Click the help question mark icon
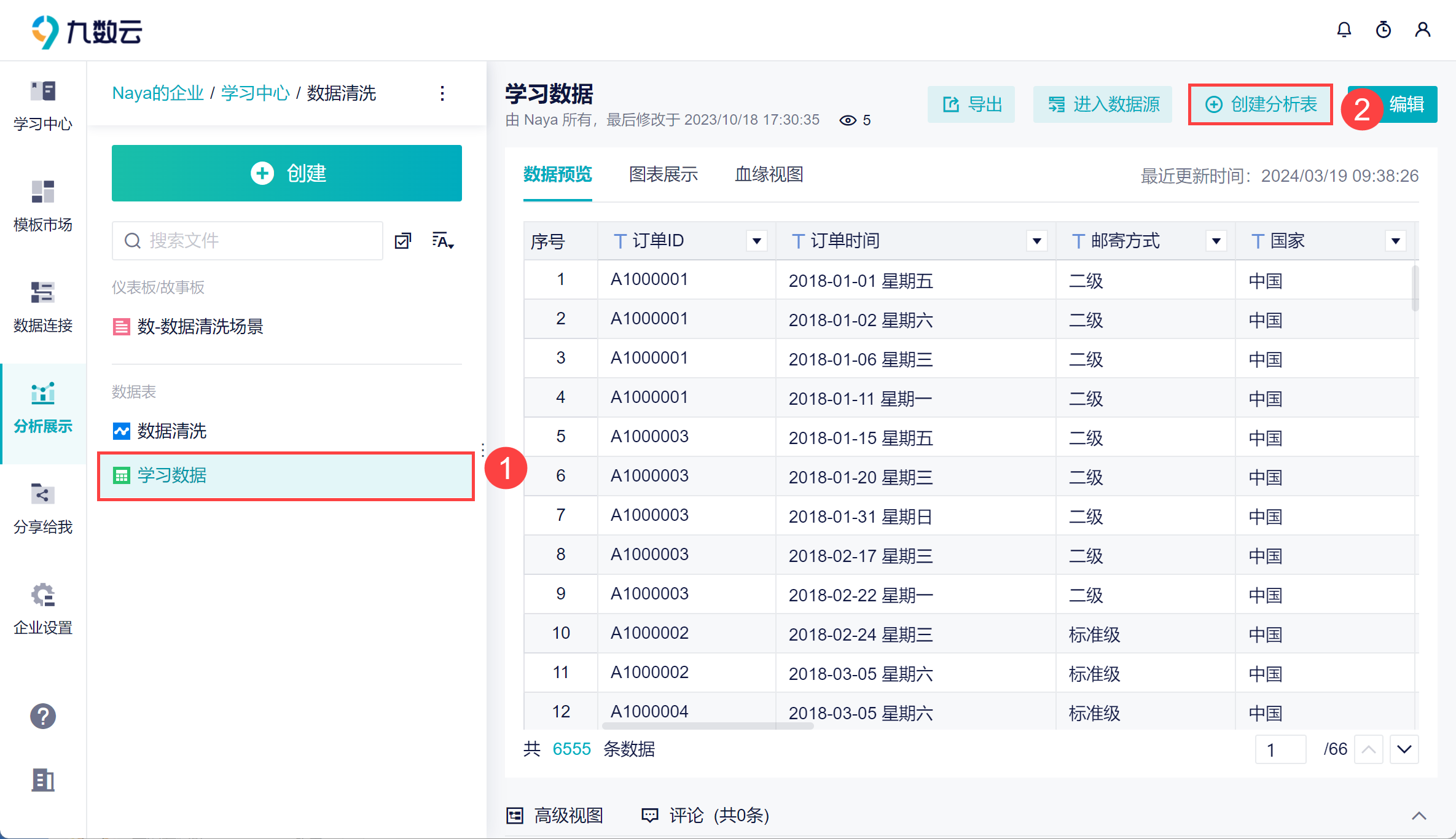1456x839 pixels. (x=43, y=716)
